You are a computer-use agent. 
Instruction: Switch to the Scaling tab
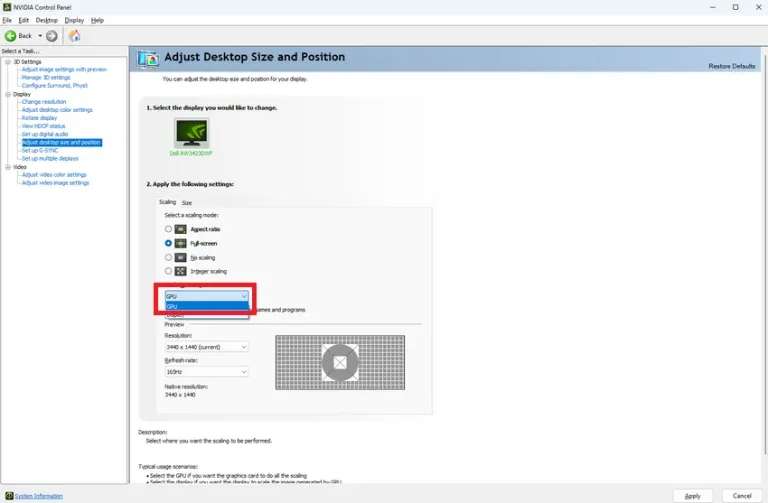(168, 202)
